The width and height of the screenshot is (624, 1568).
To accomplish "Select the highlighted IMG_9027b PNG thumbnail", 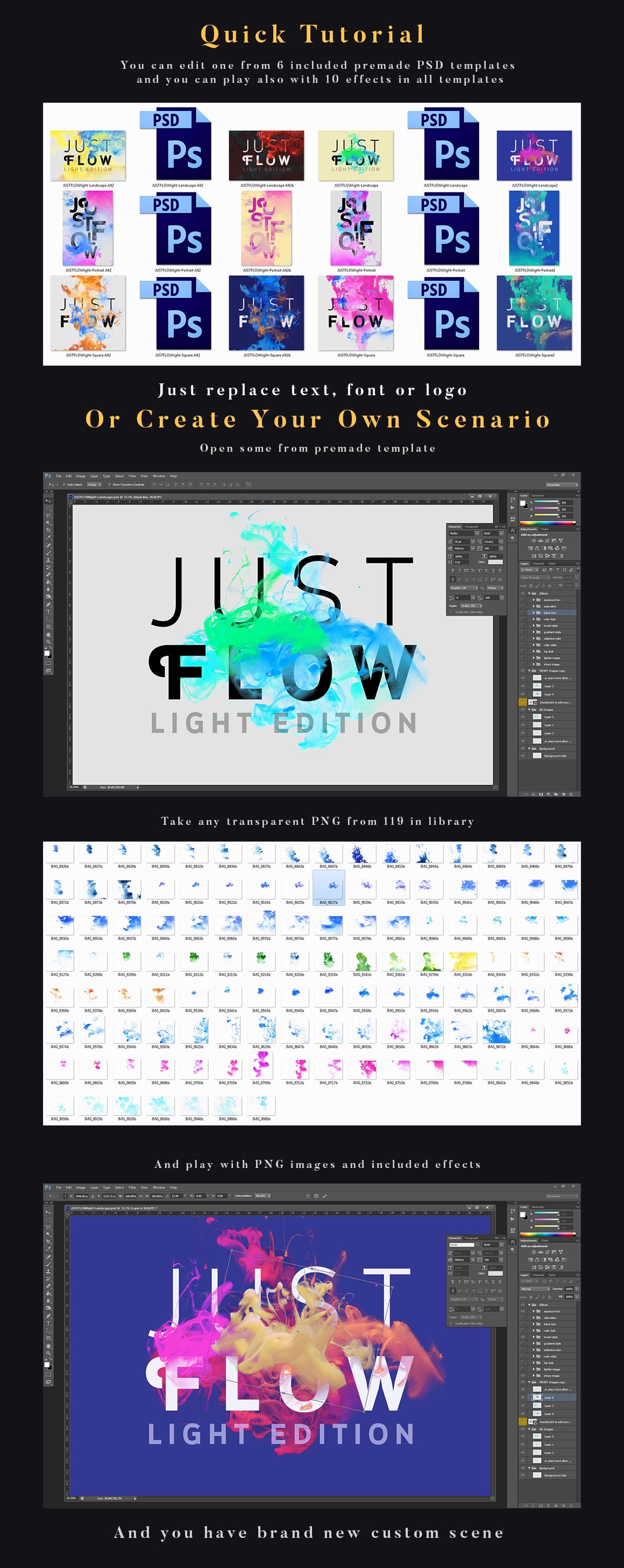I will (328, 887).
